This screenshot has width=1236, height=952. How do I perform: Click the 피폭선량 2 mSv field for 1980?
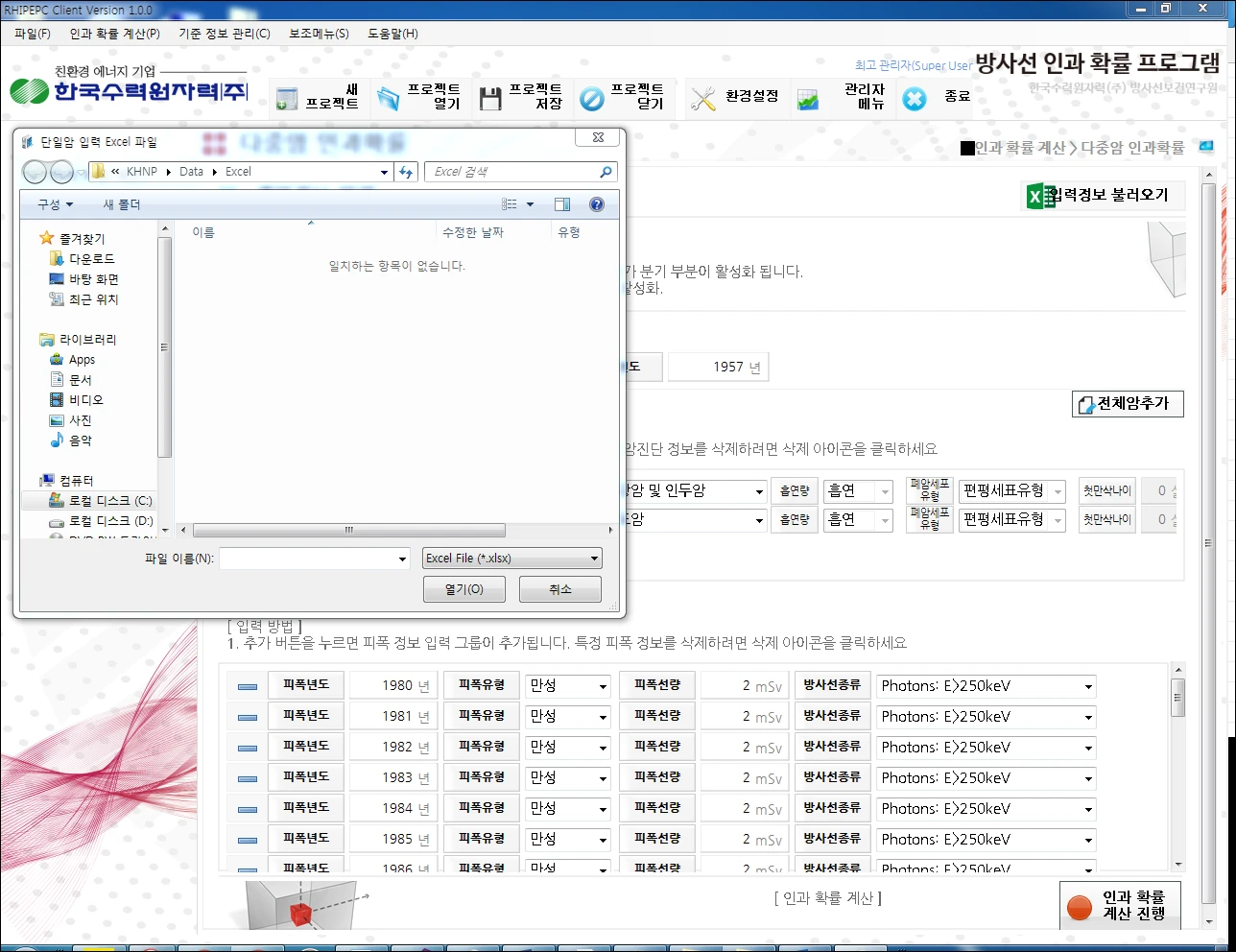(743, 686)
